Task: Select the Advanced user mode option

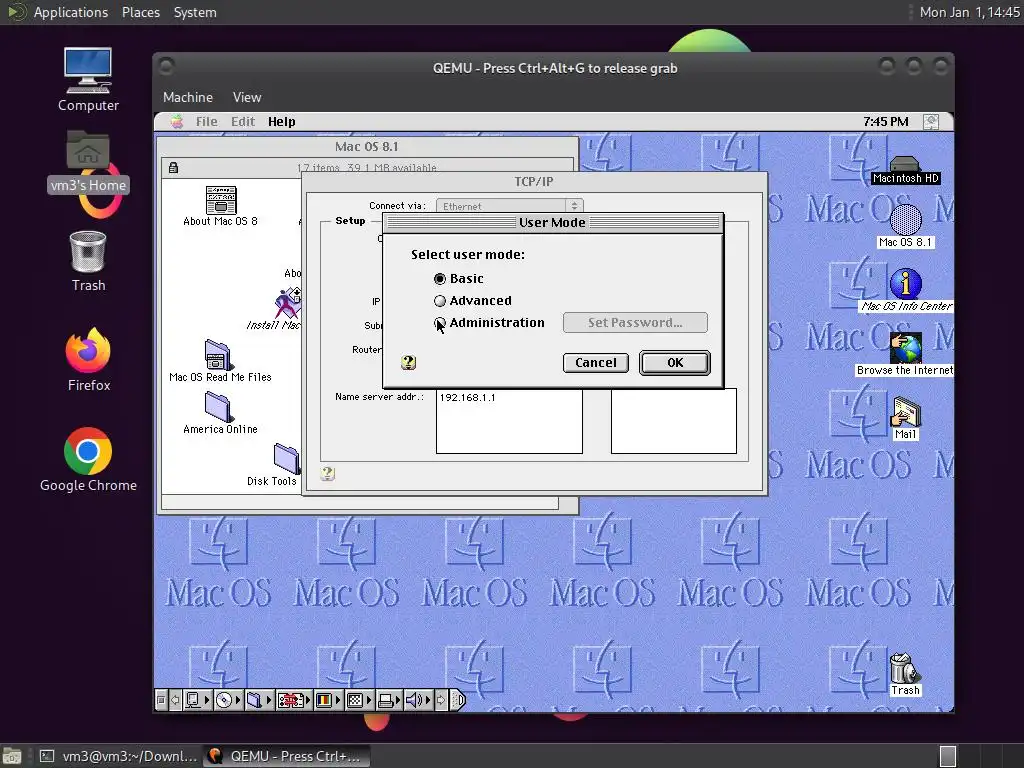Action: pos(440,301)
